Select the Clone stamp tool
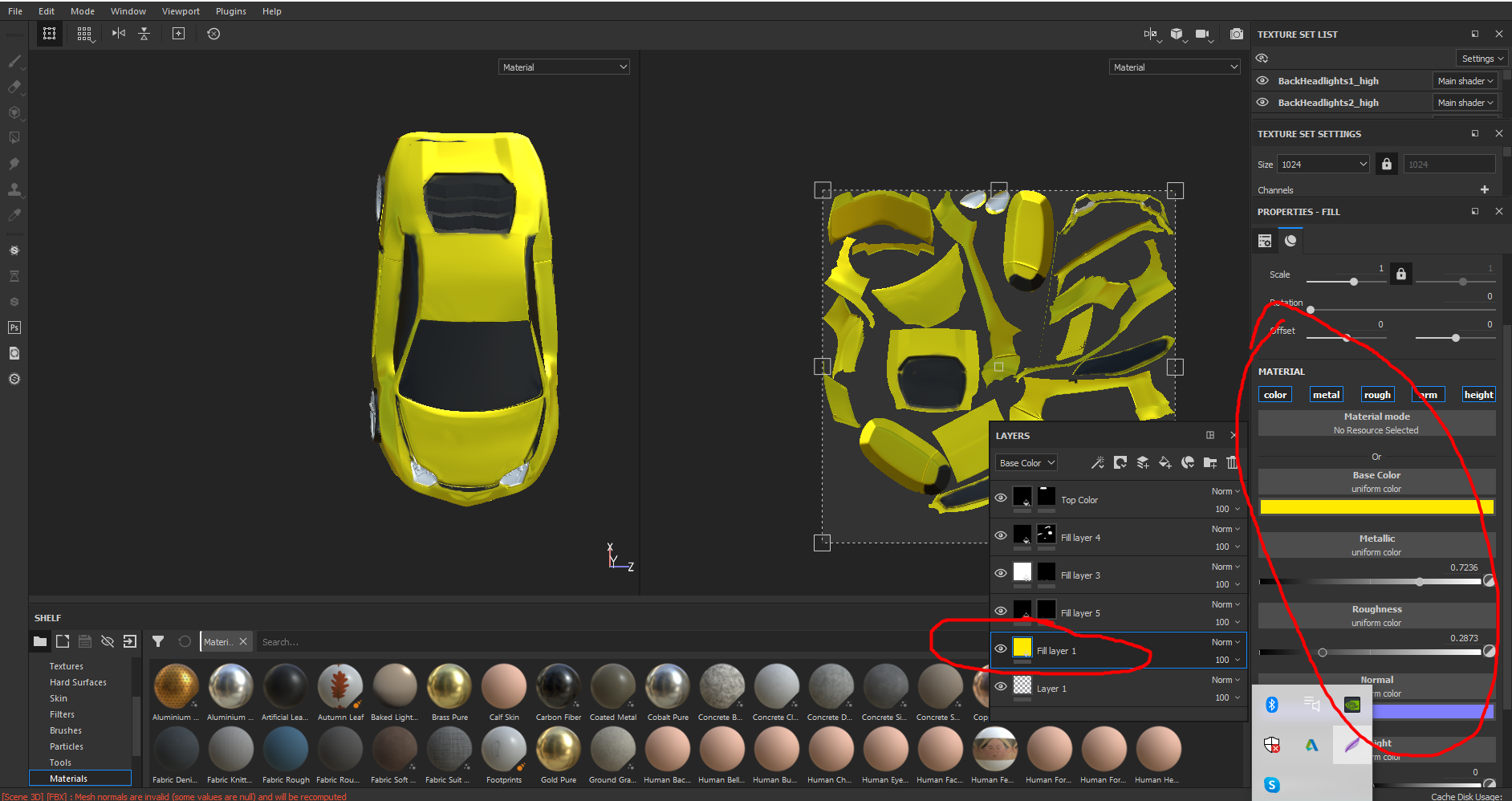The width and height of the screenshot is (1512, 801). pos(14,189)
